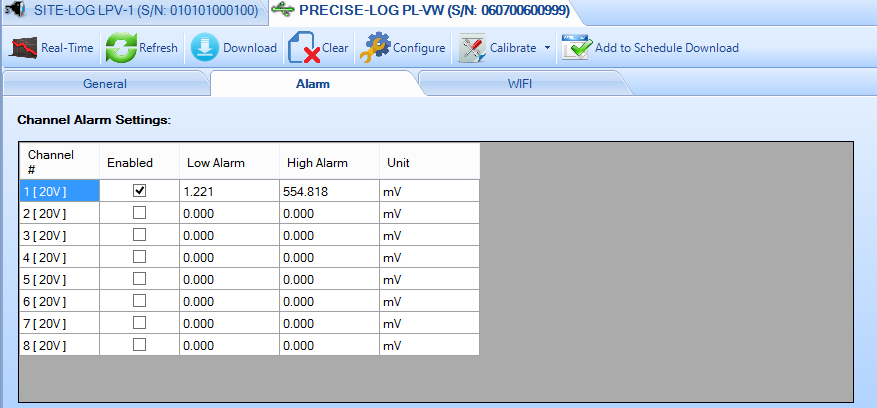Enable the alarm checkbox for channel 2
The image size is (877, 408).
[140, 213]
